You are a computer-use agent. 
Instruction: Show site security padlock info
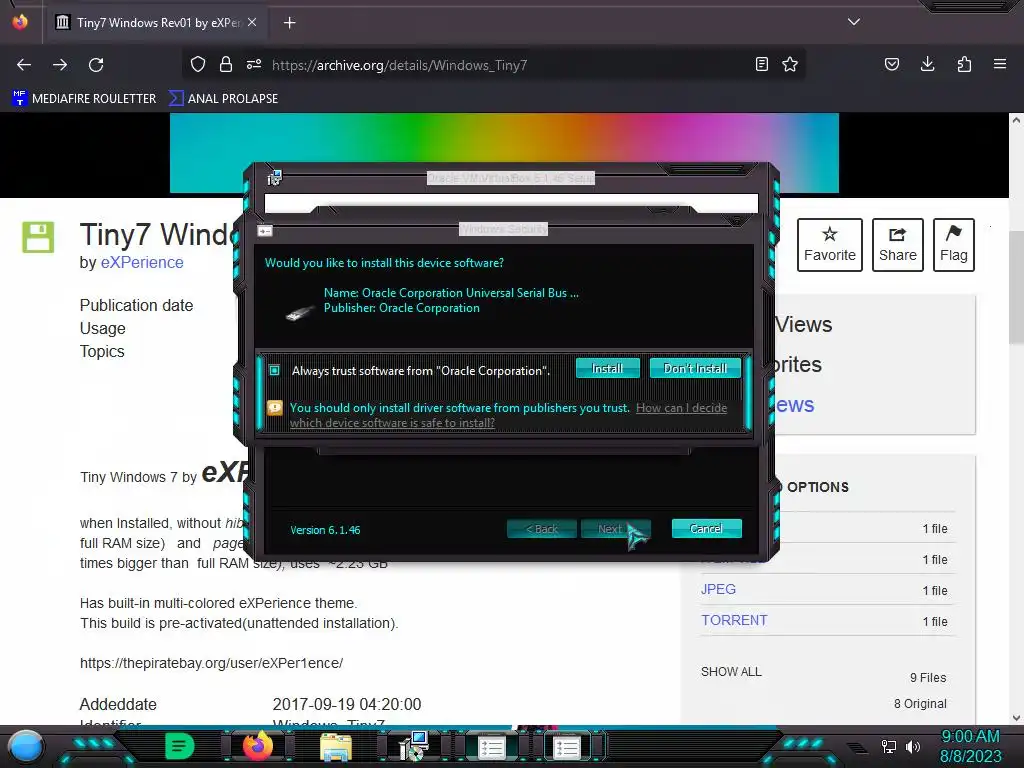226,64
